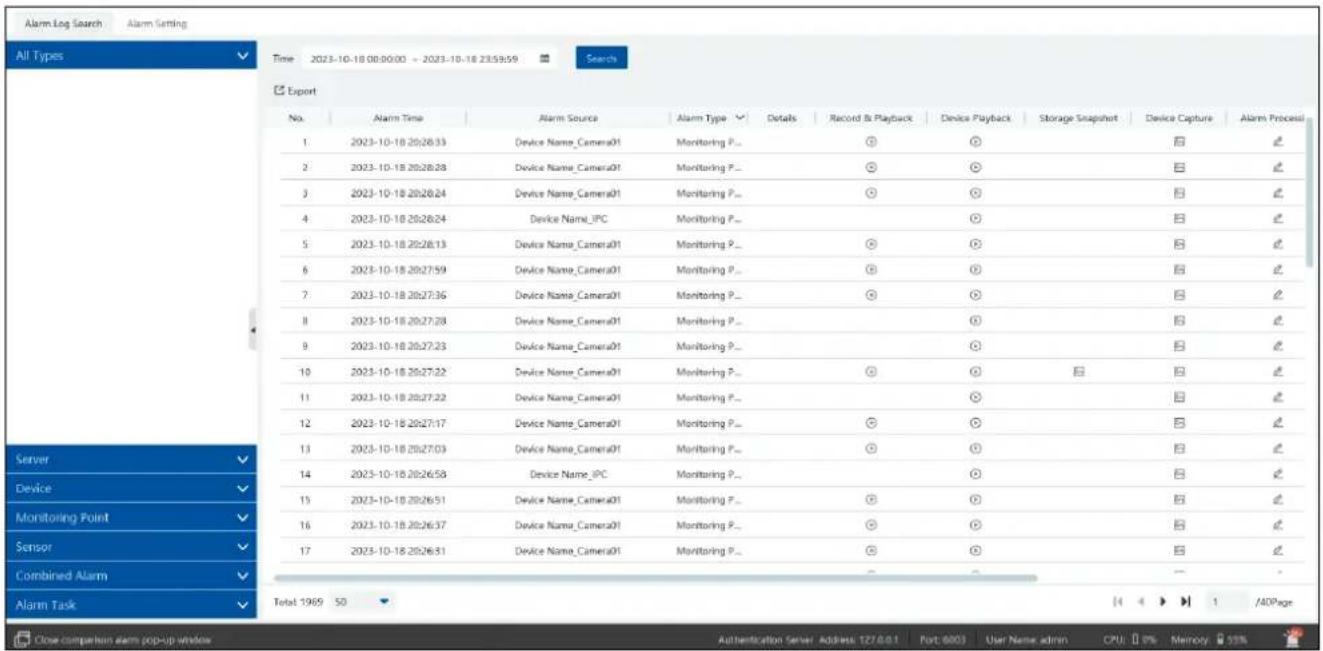Open storage snapshot for alarm row 10

click(x=1078, y=371)
